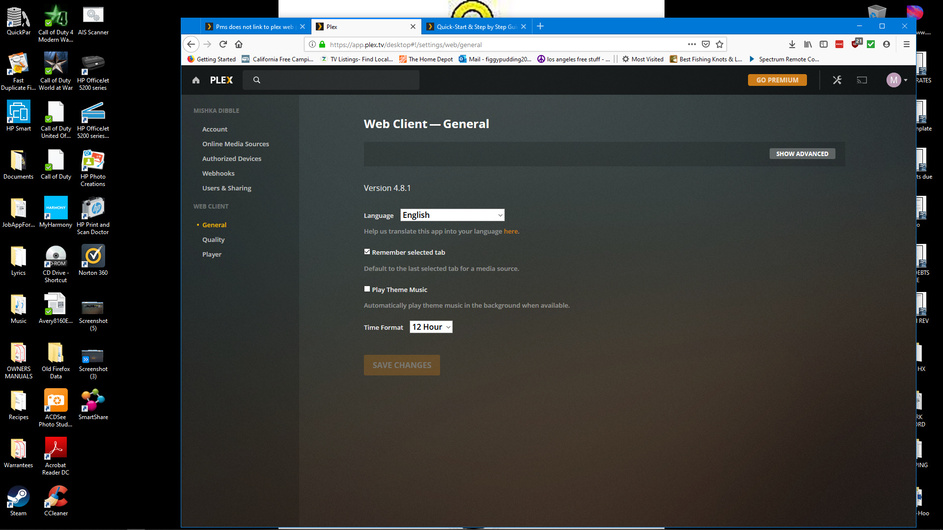This screenshot has width=943, height=530.
Task: Select Quality under Web Client
Action: (x=213, y=239)
